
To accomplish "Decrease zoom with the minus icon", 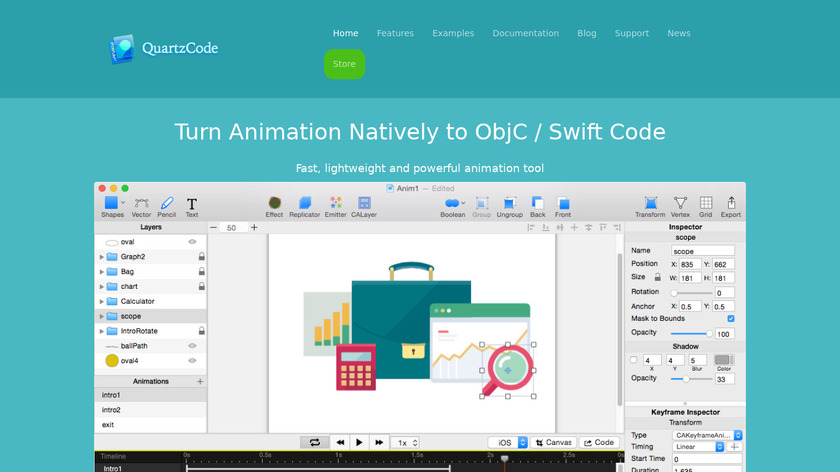I will pyautogui.click(x=214, y=228).
